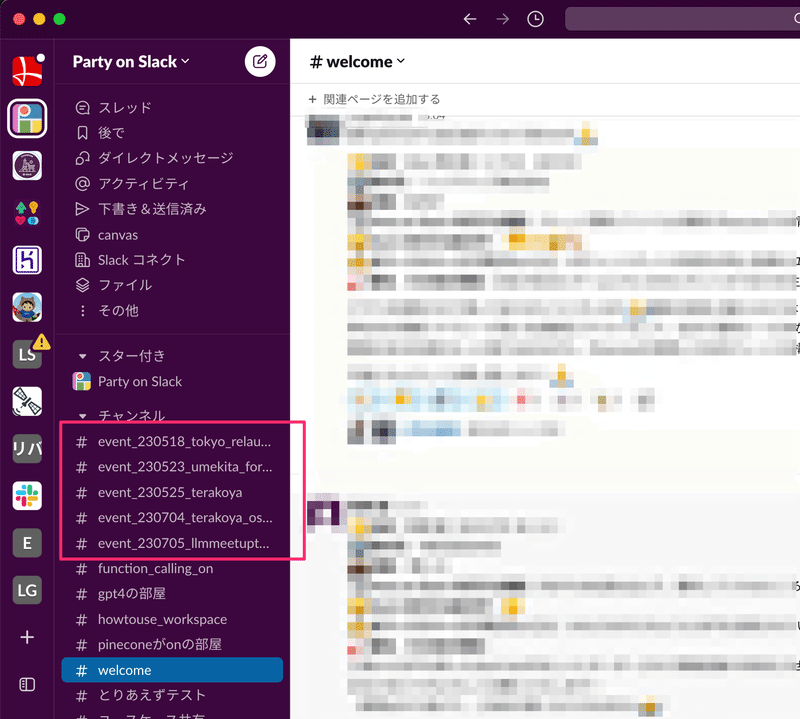The image size is (800, 719).
Task: Open the raccoon mascot workspace
Action: [x=27, y=308]
